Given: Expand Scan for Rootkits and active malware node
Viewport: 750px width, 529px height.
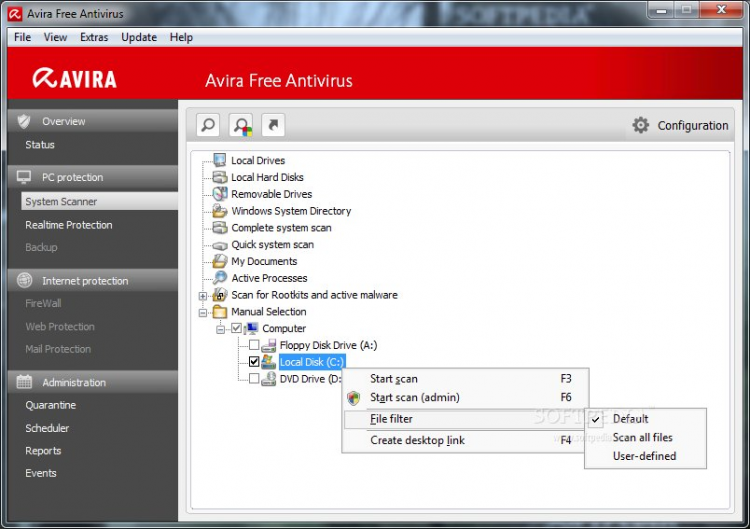Looking at the screenshot, I should [203, 296].
